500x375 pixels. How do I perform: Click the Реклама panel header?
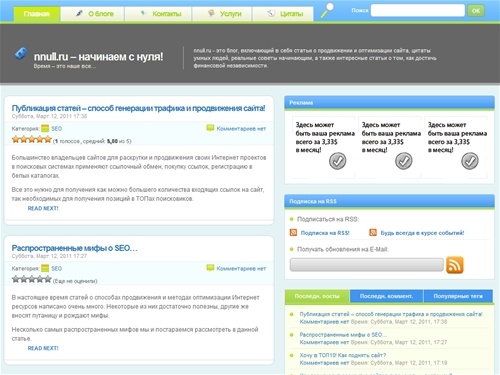[389, 103]
